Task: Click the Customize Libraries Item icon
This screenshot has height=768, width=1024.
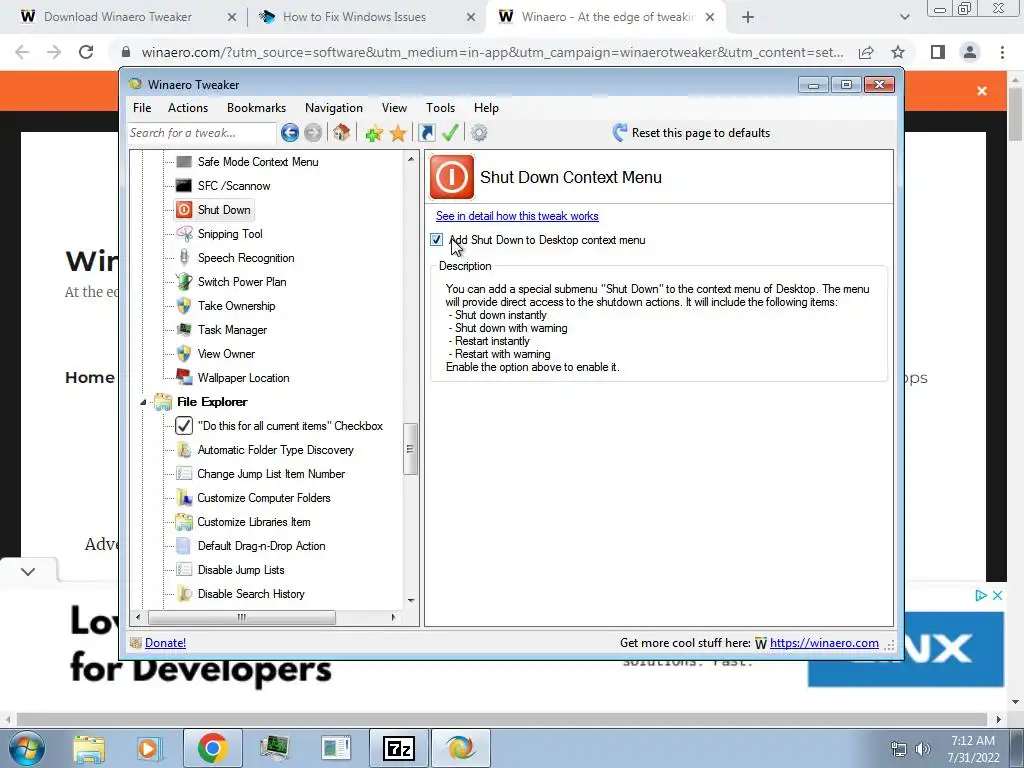Action: pyautogui.click(x=184, y=522)
